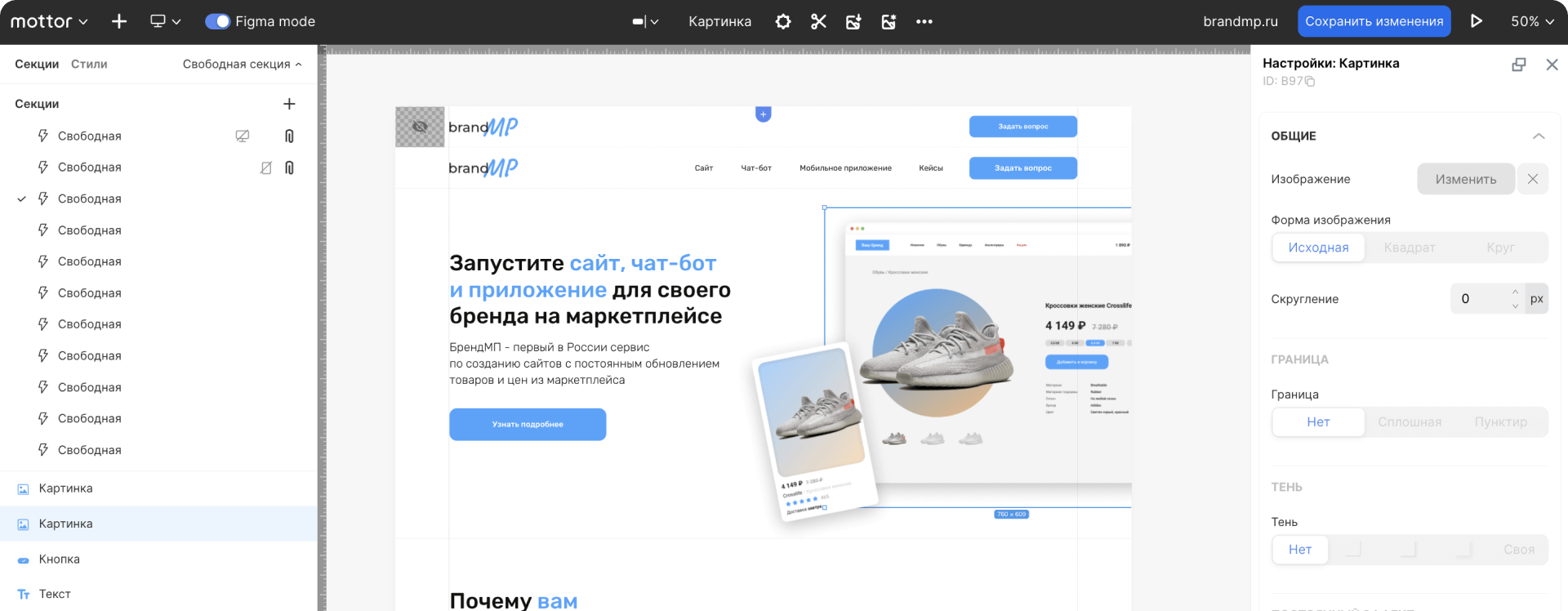Switch to the Секции tab

pos(37,65)
